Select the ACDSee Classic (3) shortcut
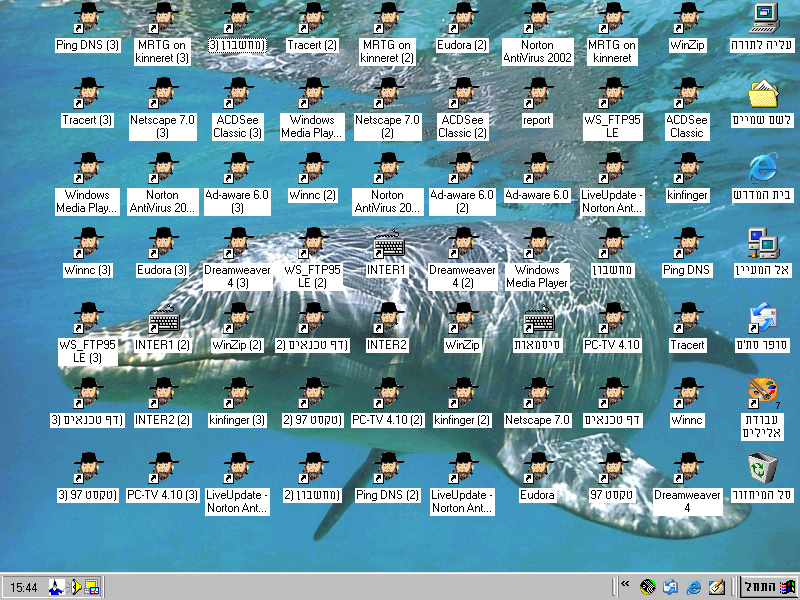The image size is (800, 600). coord(238,109)
